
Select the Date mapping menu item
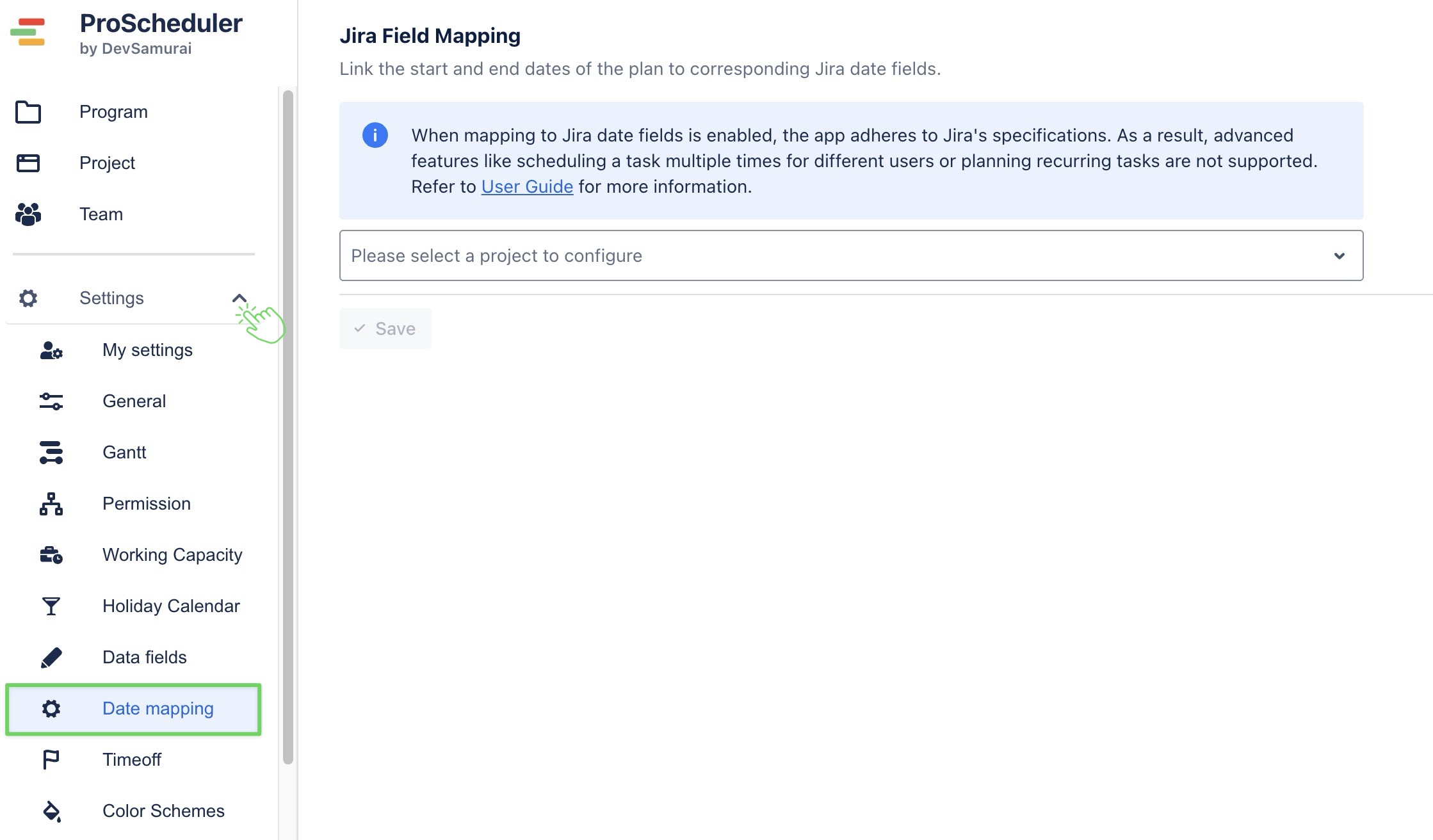158,709
